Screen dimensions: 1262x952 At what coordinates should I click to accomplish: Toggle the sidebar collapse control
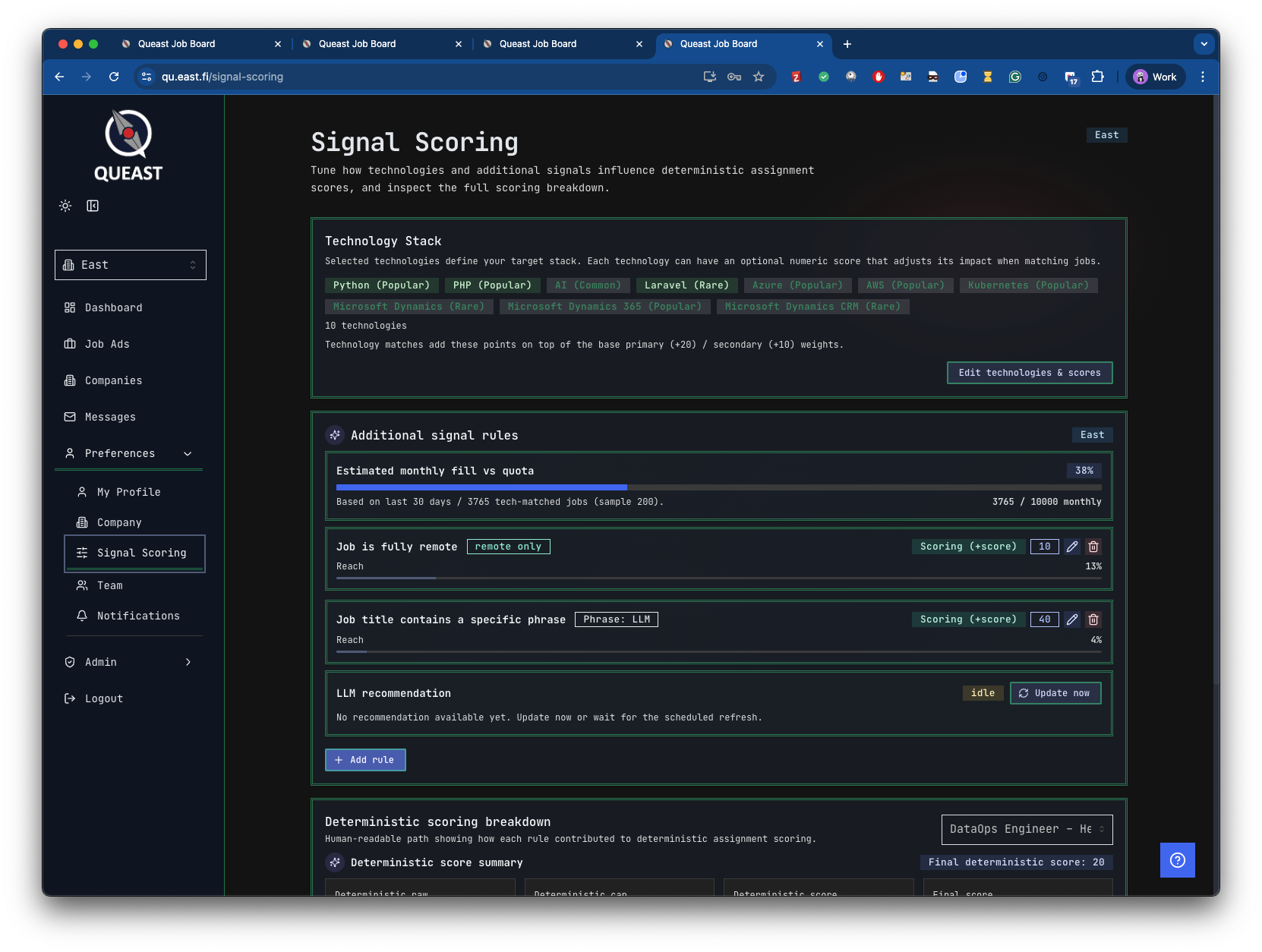93,205
